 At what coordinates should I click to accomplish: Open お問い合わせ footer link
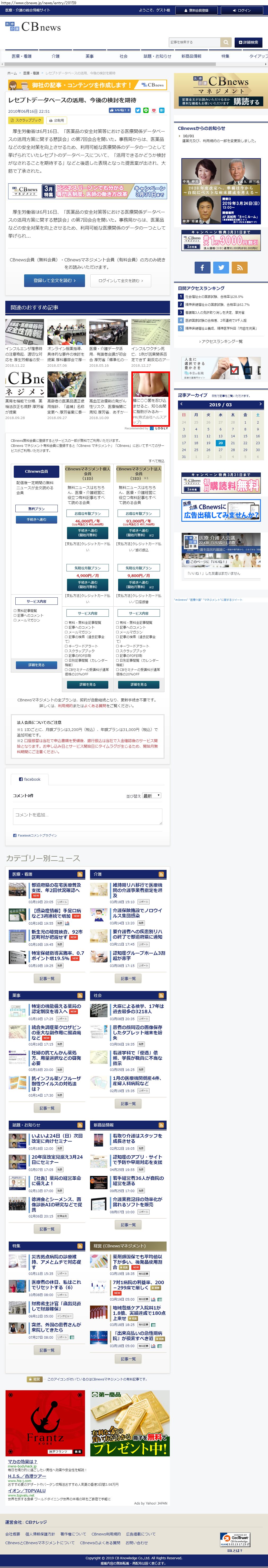click(137, 1543)
